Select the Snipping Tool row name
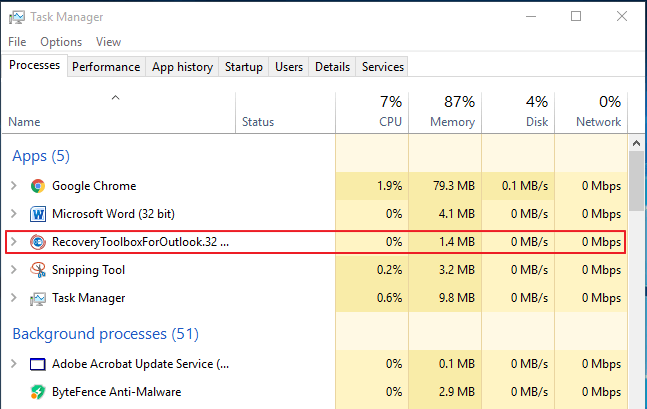 click(88, 270)
